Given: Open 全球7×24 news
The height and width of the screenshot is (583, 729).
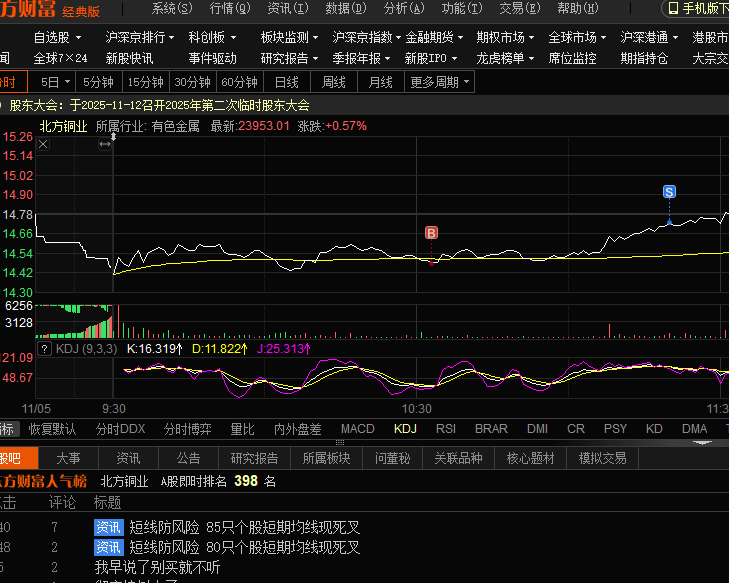Looking at the screenshot, I should [x=60, y=59].
